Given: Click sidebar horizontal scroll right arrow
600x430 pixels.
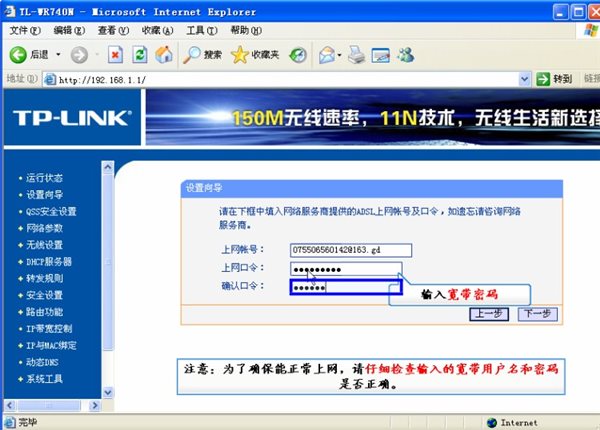Looking at the screenshot, I should pyautogui.click(x=94, y=405).
